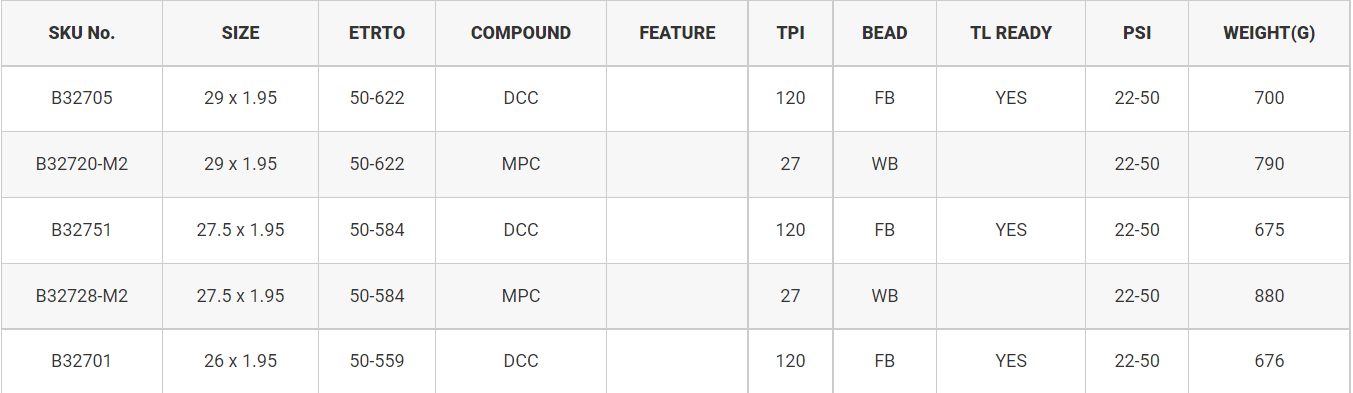Click the weight value 700
The height and width of the screenshot is (393, 1353).
coord(1269,98)
